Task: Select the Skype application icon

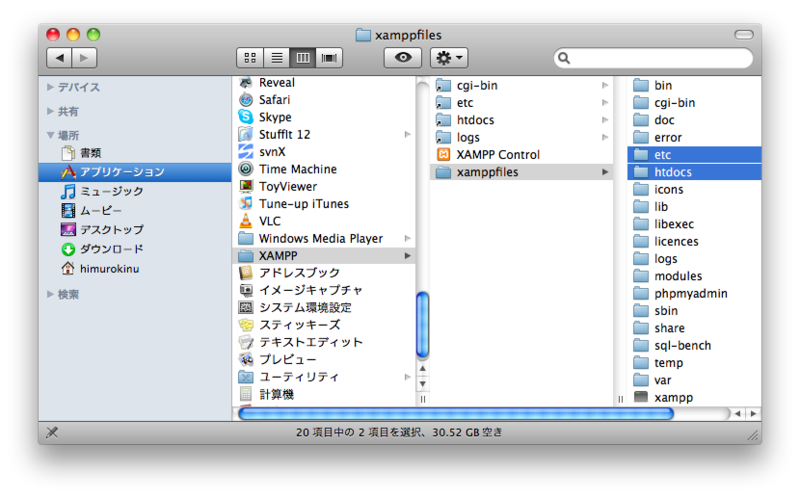Action: (246, 117)
